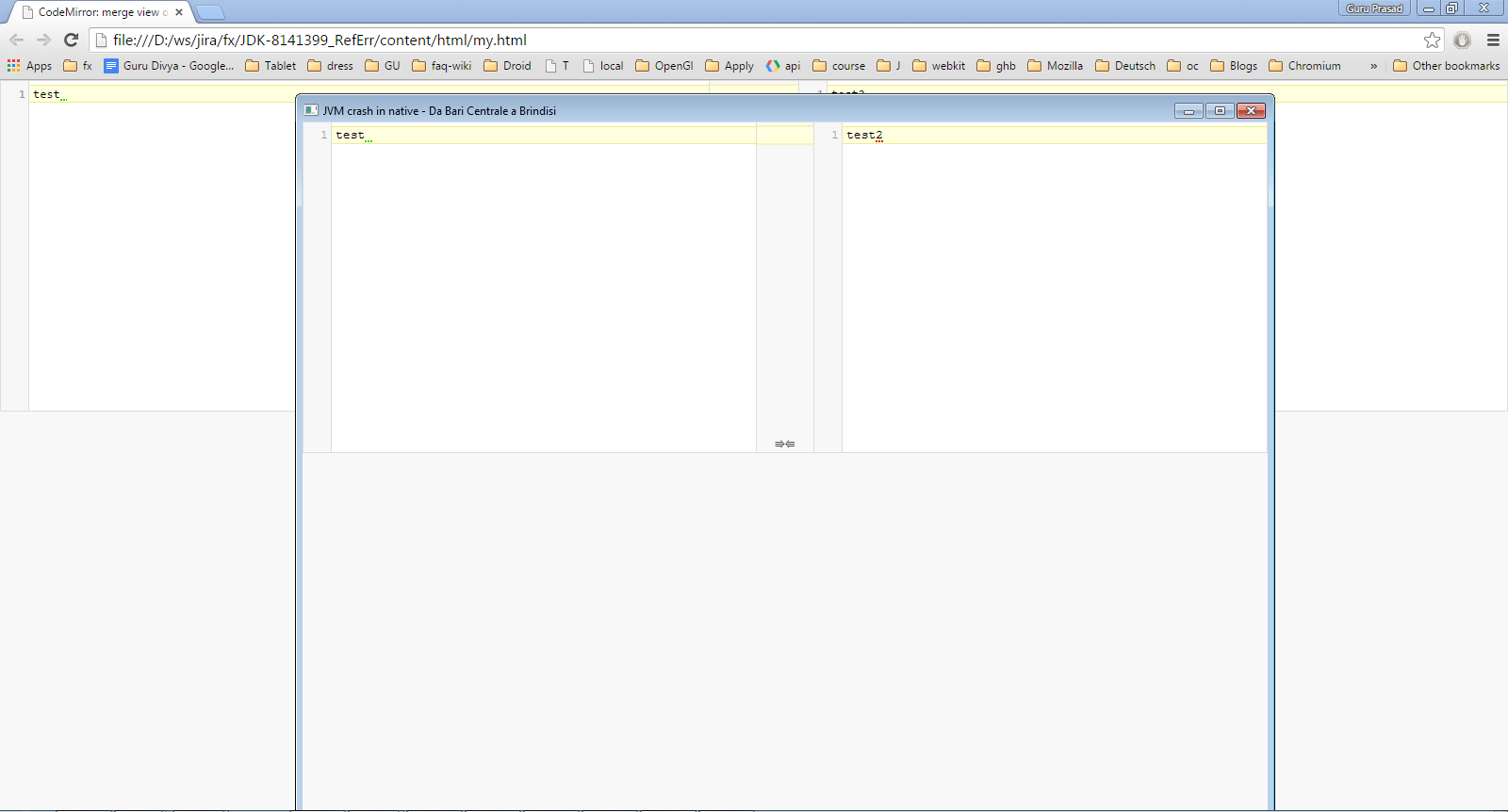Screen dimensions: 1508x812
Task: Click the address bar URL field
Action: pos(754,40)
